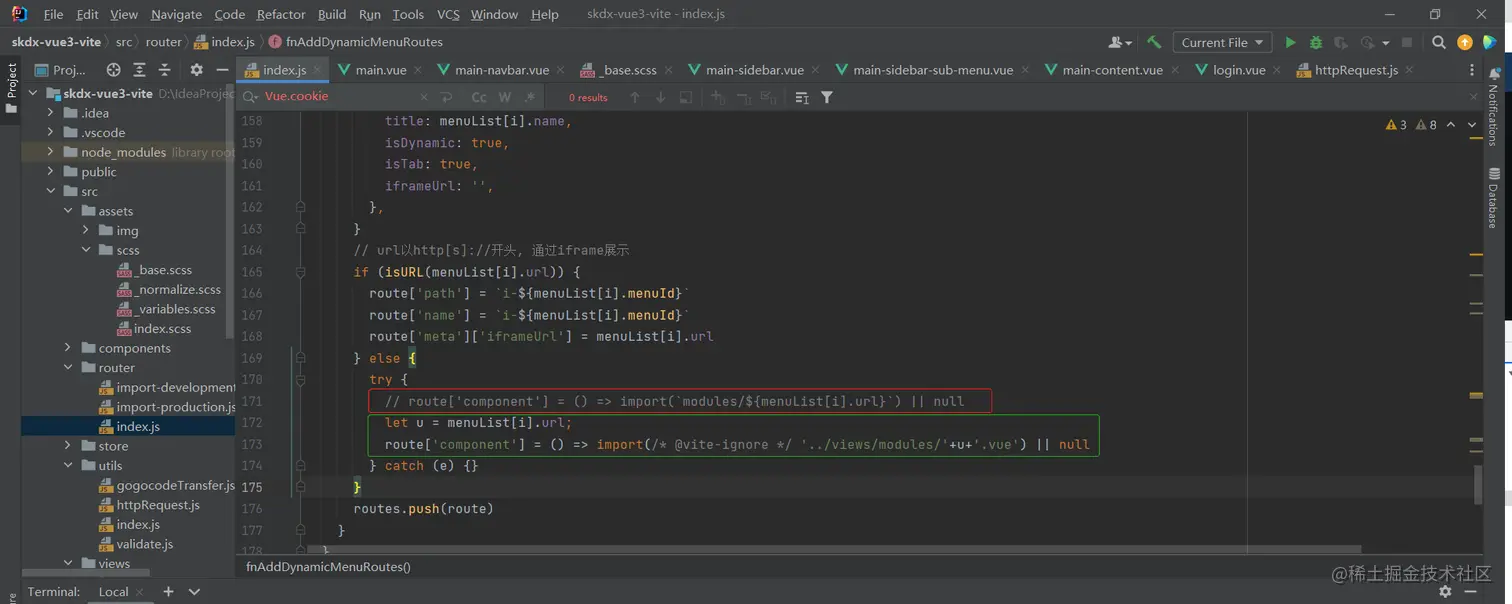This screenshot has height=604, width=1512.
Task: Click the editor vertical scrollbar thumb
Action: tap(1477, 485)
